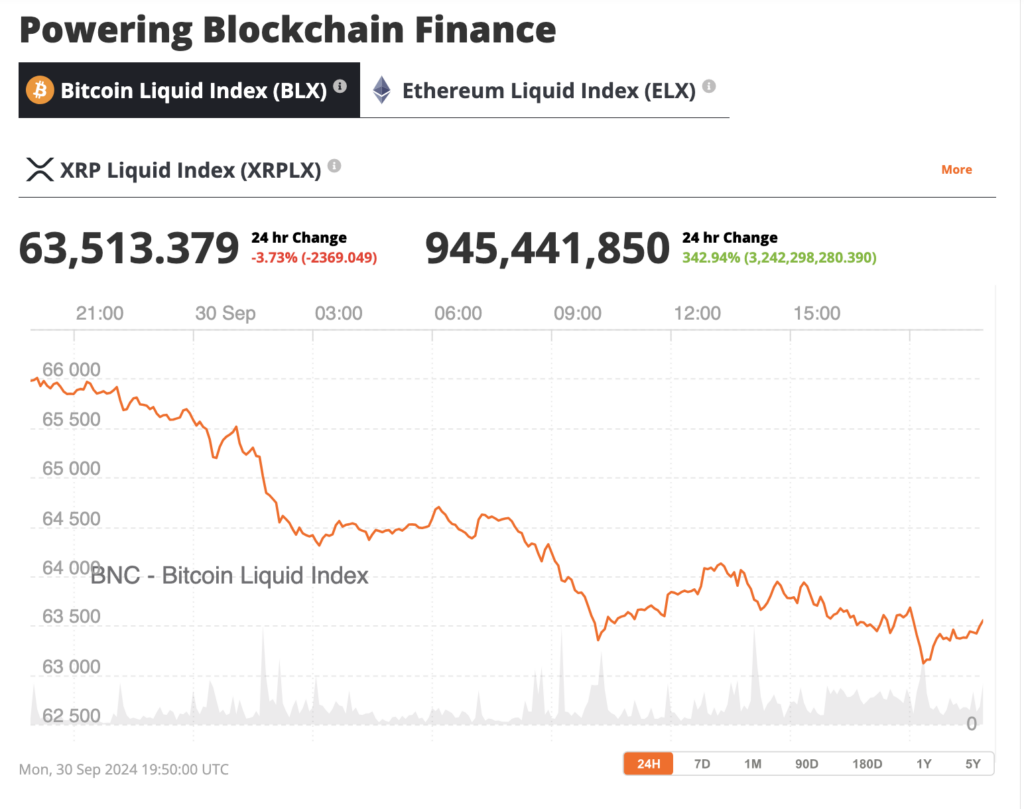This screenshot has height=809, width=1024.
Task: Click the Bitcoin logo icon on the BLX tab
Action: [40, 91]
